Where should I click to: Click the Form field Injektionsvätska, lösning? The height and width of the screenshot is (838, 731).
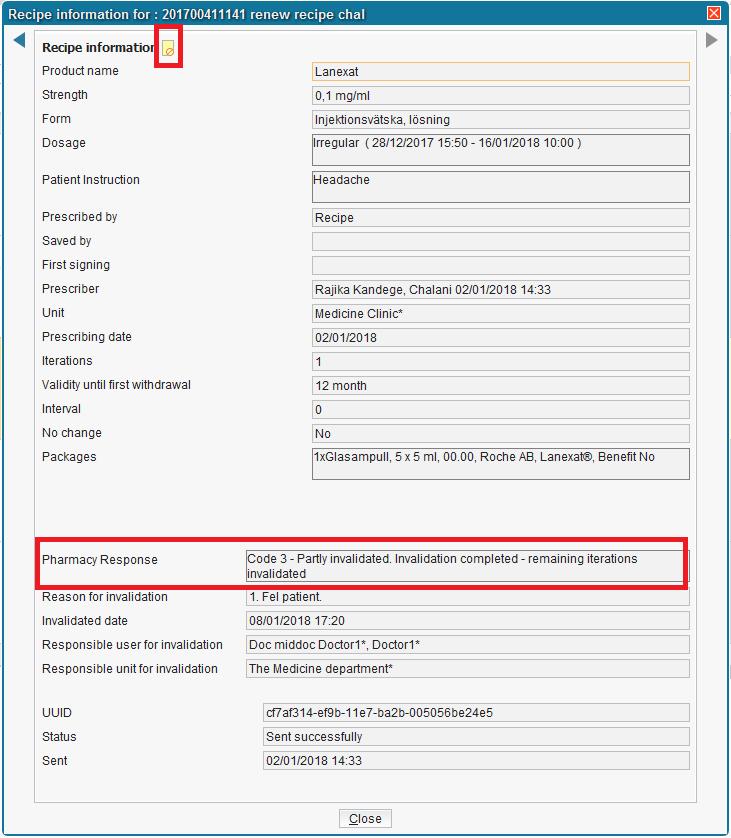pos(501,120)
